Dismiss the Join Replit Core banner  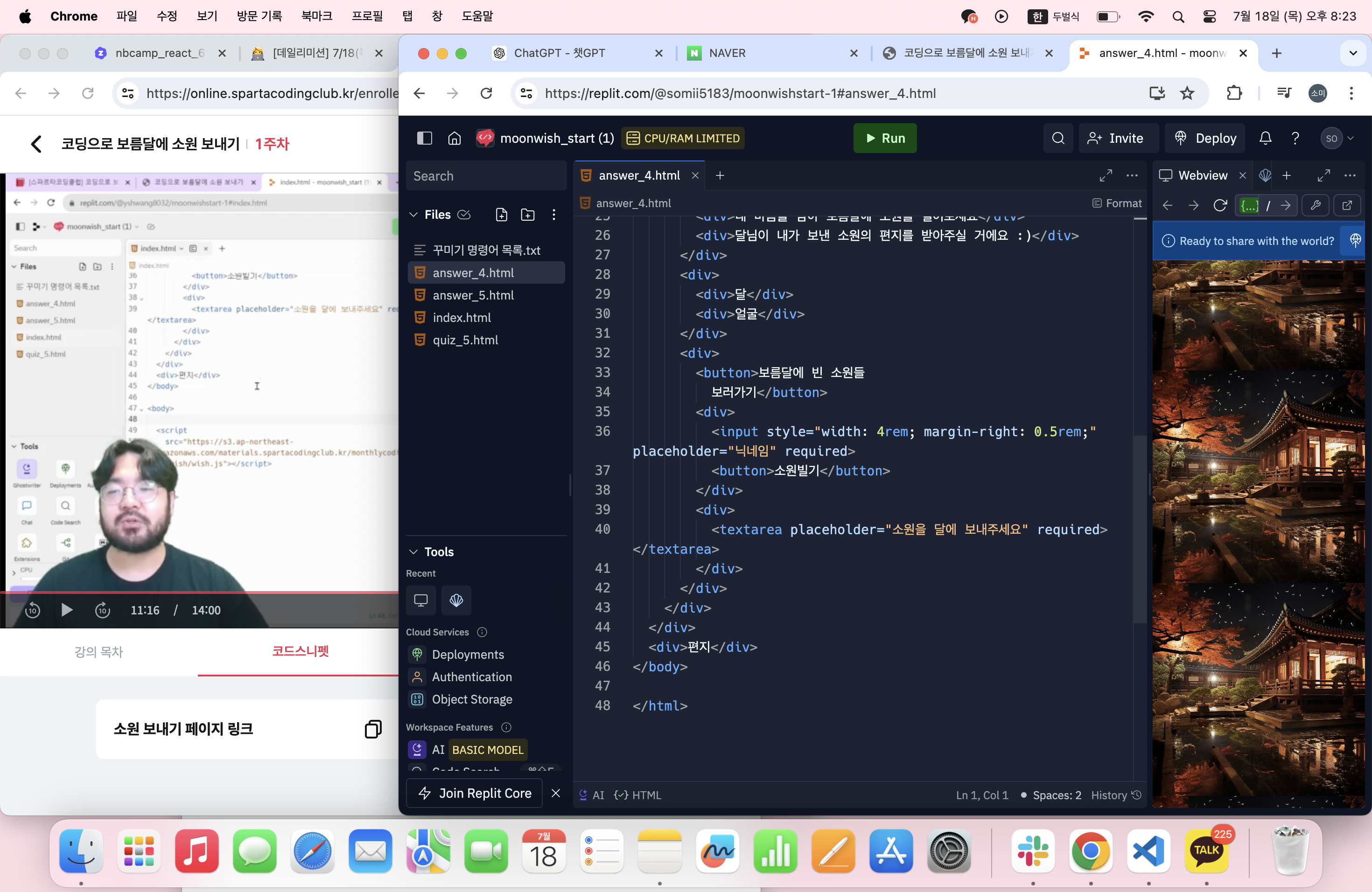pyautogui.click(x=556, y=794)
